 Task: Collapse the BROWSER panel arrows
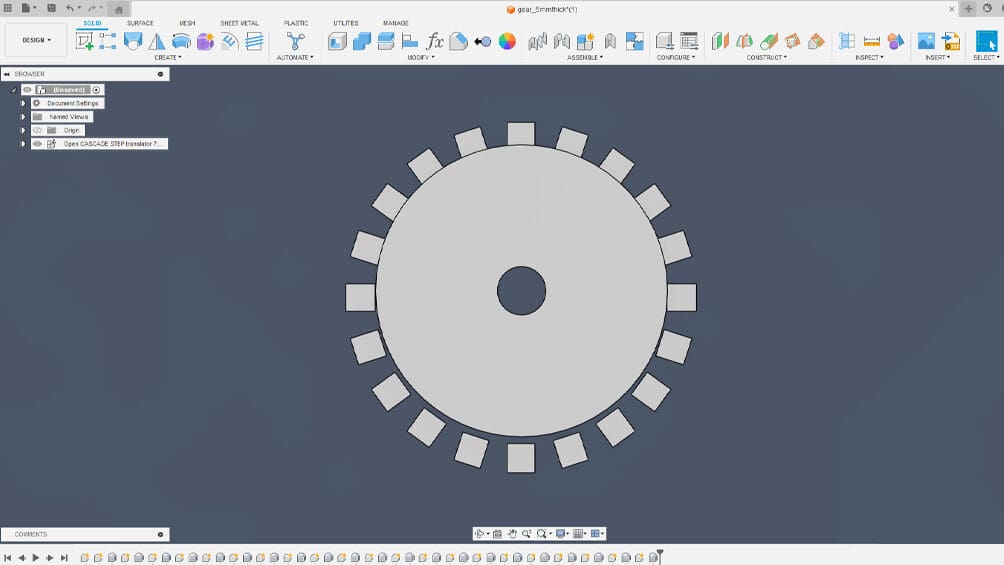coord(7,74)
